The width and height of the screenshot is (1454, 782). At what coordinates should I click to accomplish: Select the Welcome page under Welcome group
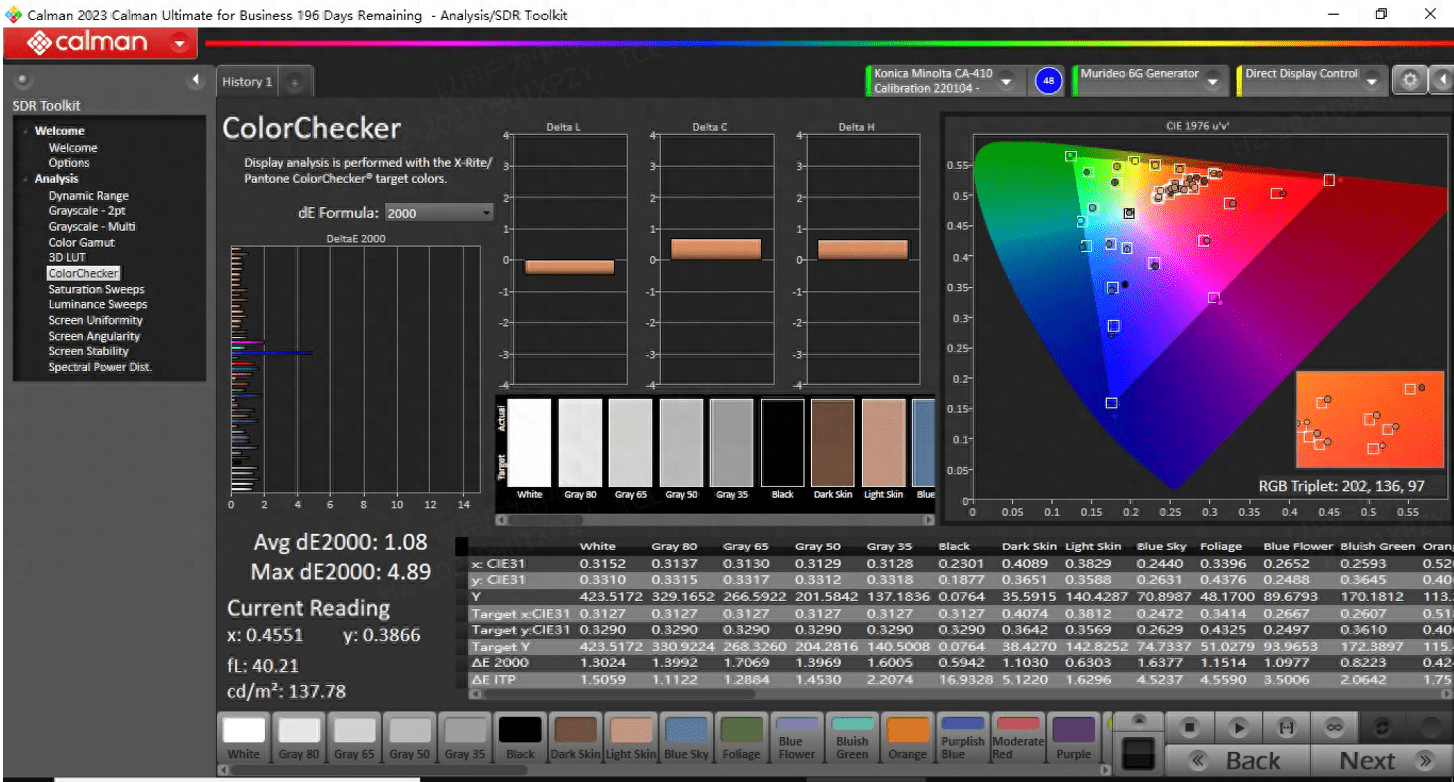tap(73, 148)
